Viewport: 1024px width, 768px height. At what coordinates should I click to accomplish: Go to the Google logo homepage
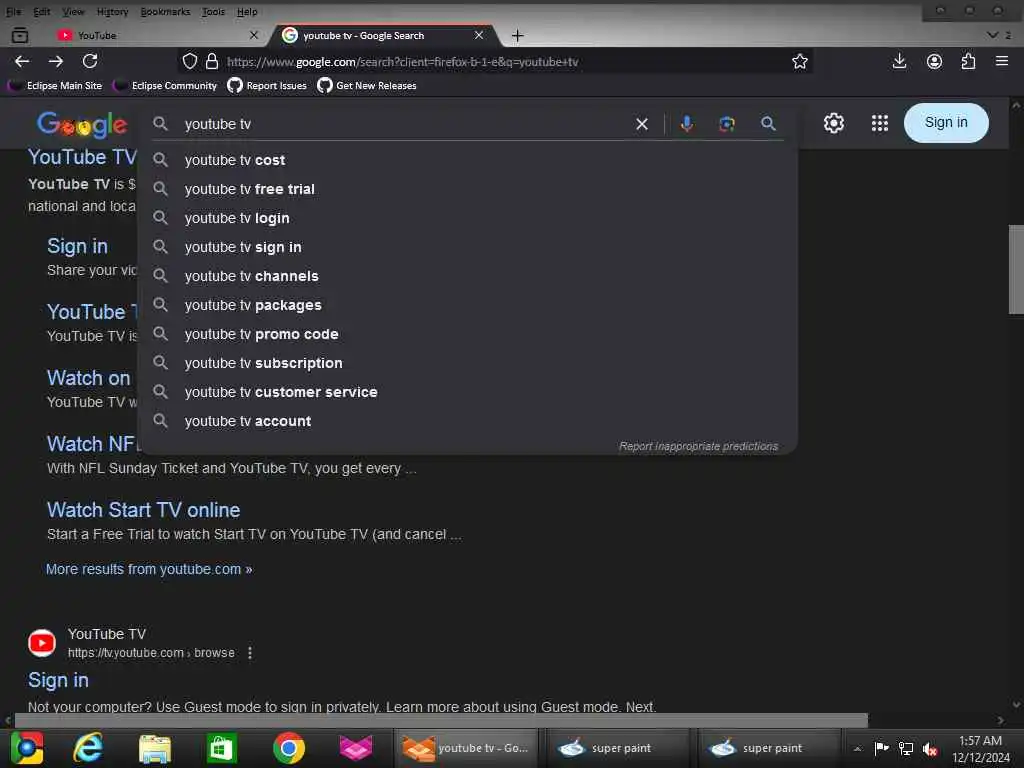tap(82, 124)
